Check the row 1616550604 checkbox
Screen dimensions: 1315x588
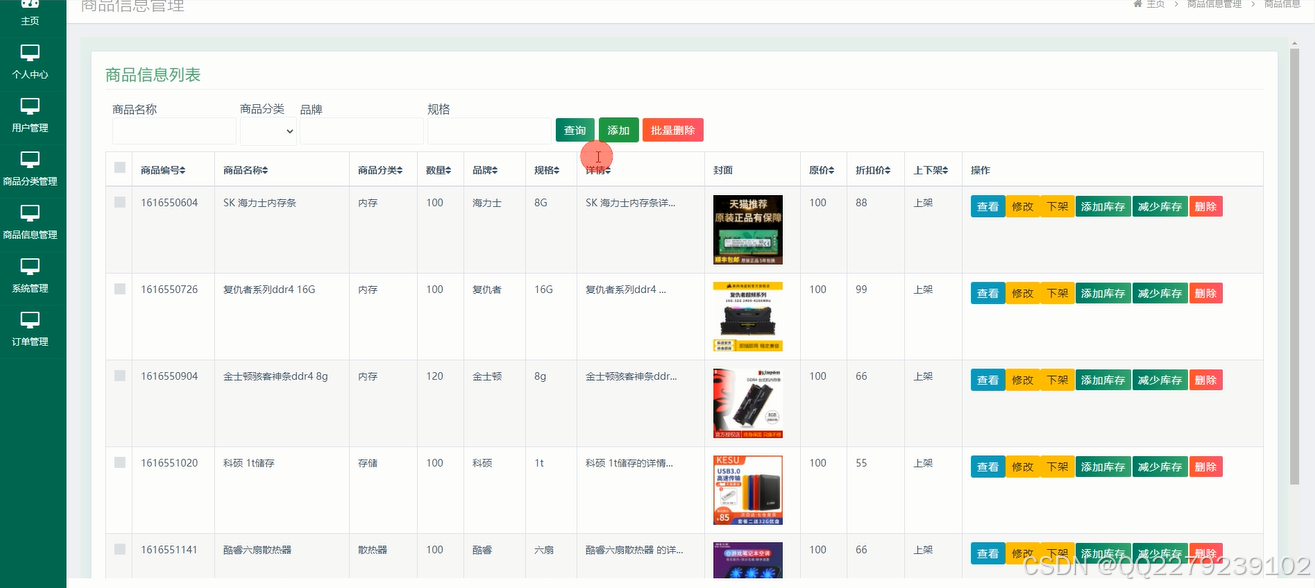point(120,202)
